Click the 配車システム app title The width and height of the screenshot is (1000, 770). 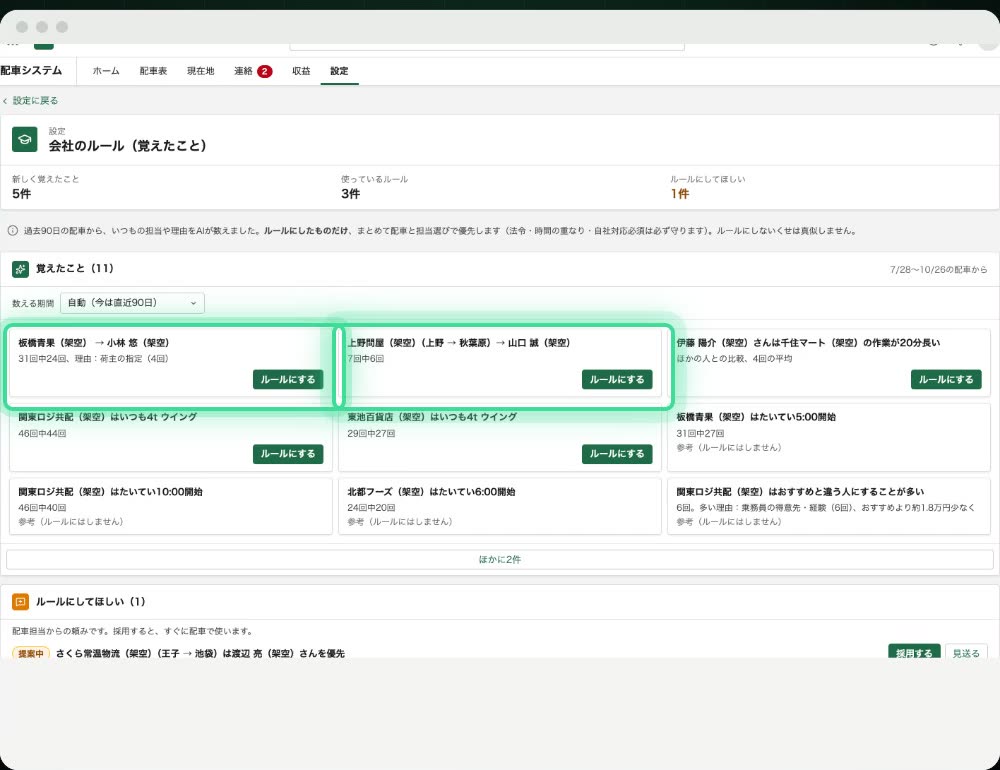coord(31,71)
